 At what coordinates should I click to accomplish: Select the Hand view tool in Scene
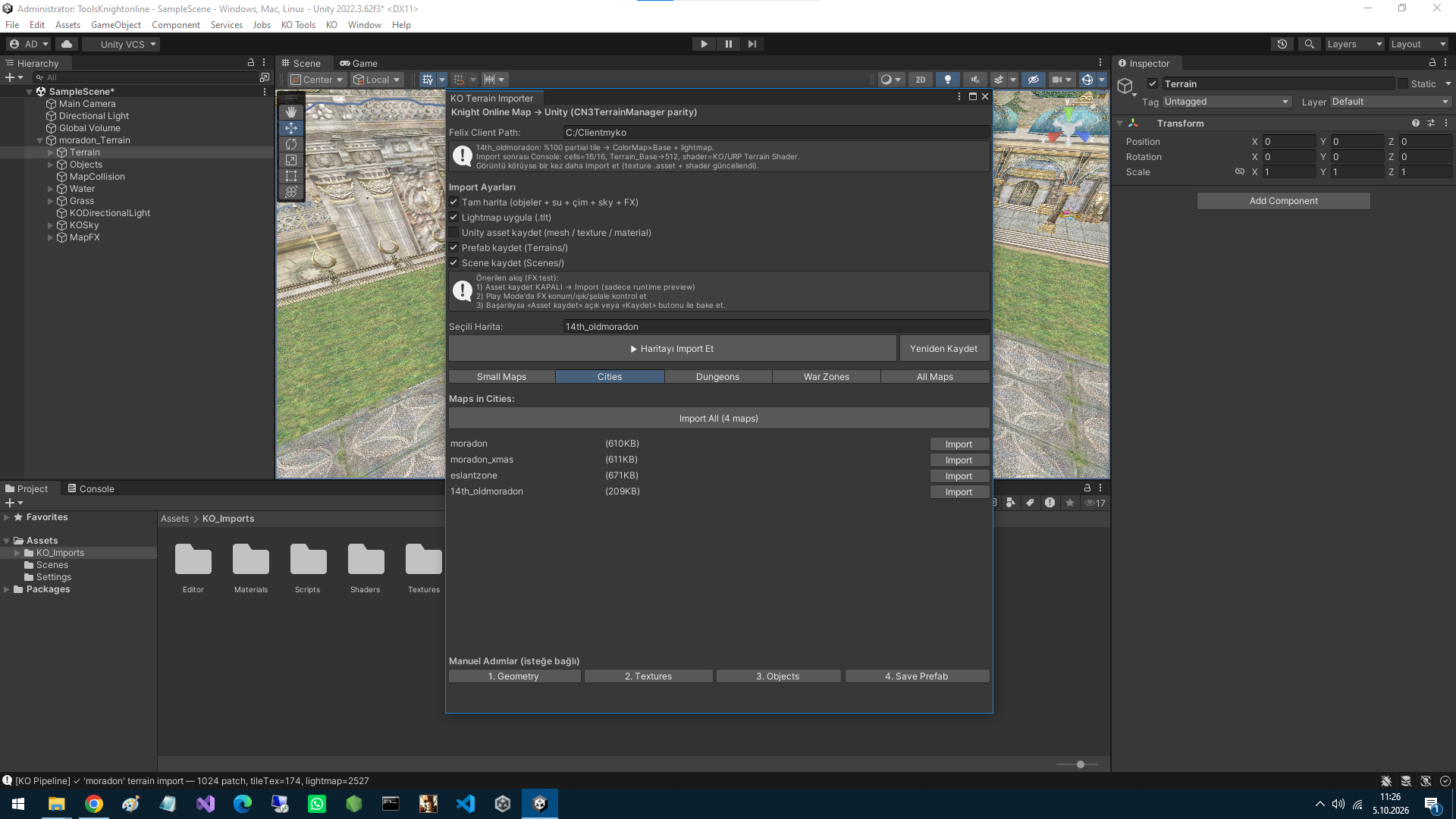[291, 112]
